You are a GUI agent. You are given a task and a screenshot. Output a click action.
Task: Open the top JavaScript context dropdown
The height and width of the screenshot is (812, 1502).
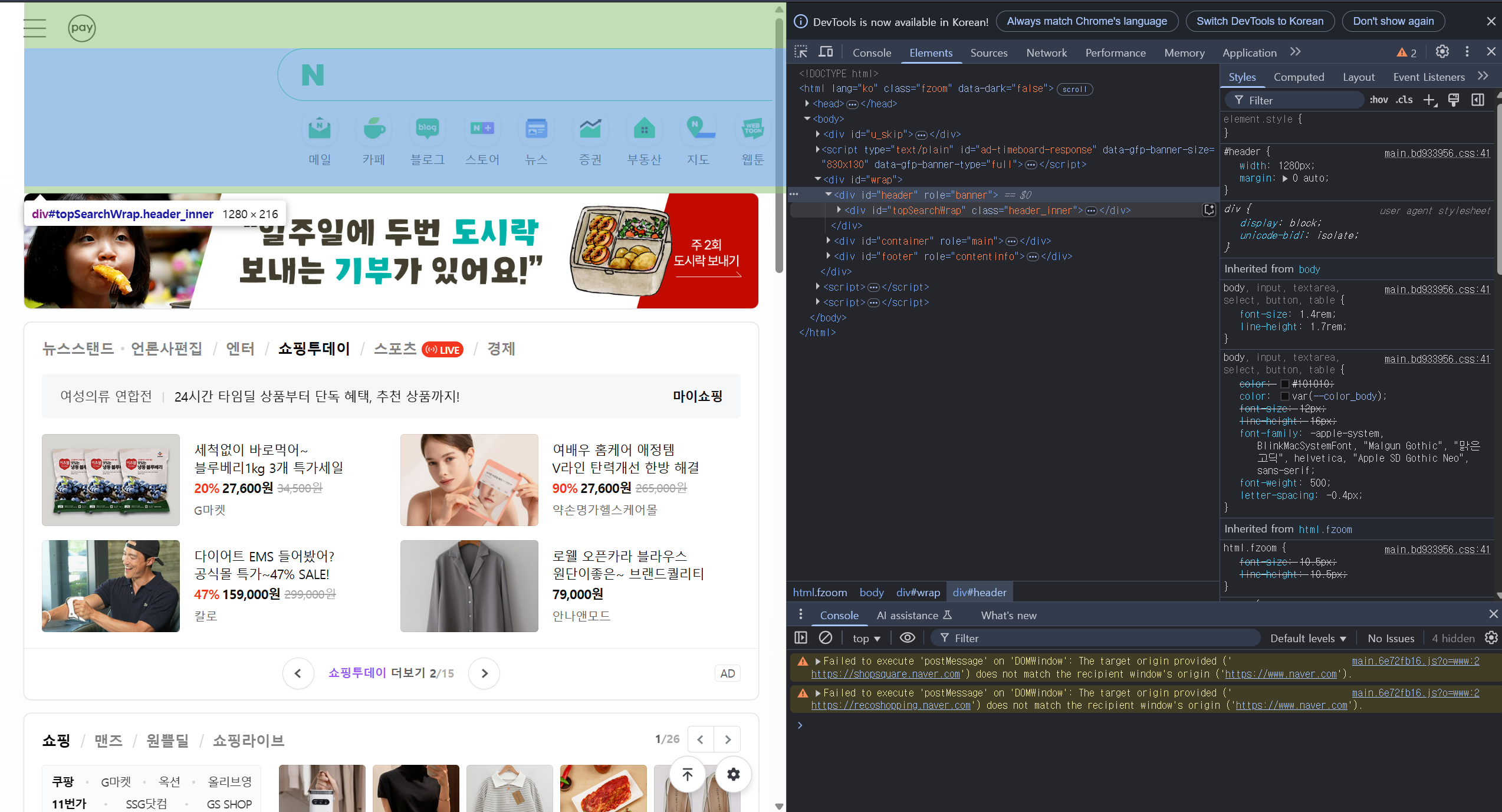pos(866,638)
